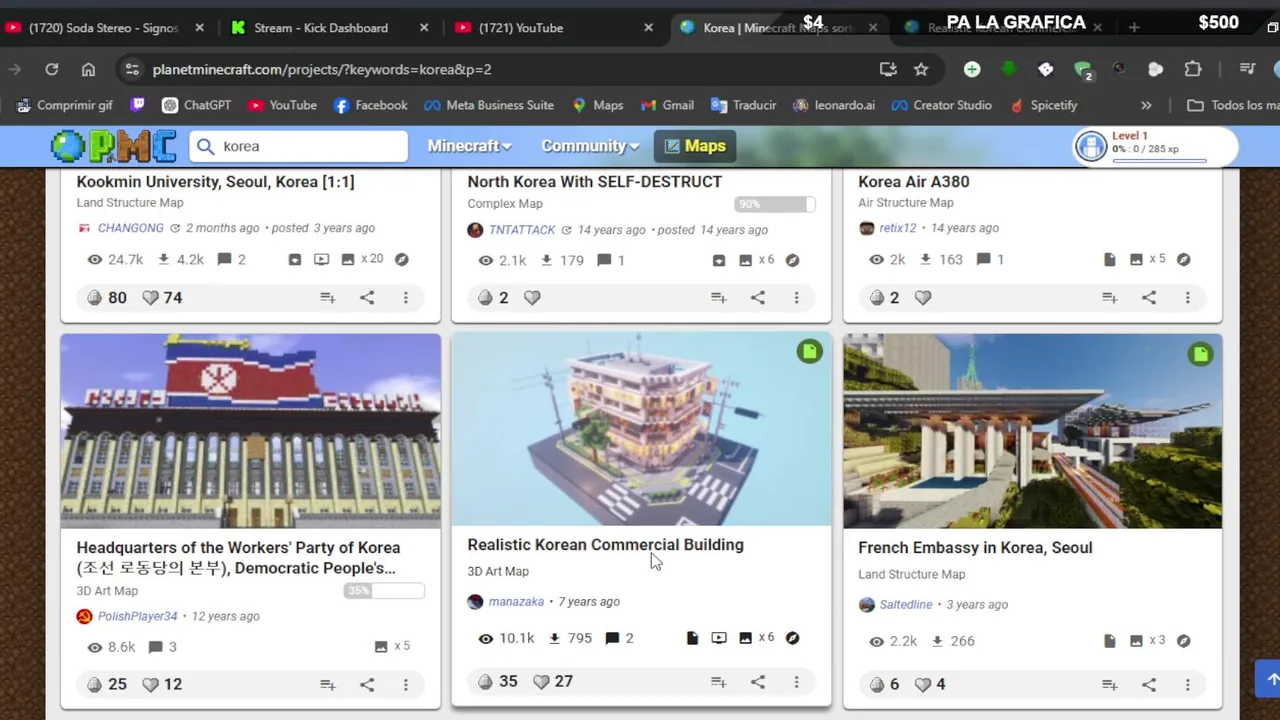Open more options for Realistic Korean Commercial Building

[796, 682]
